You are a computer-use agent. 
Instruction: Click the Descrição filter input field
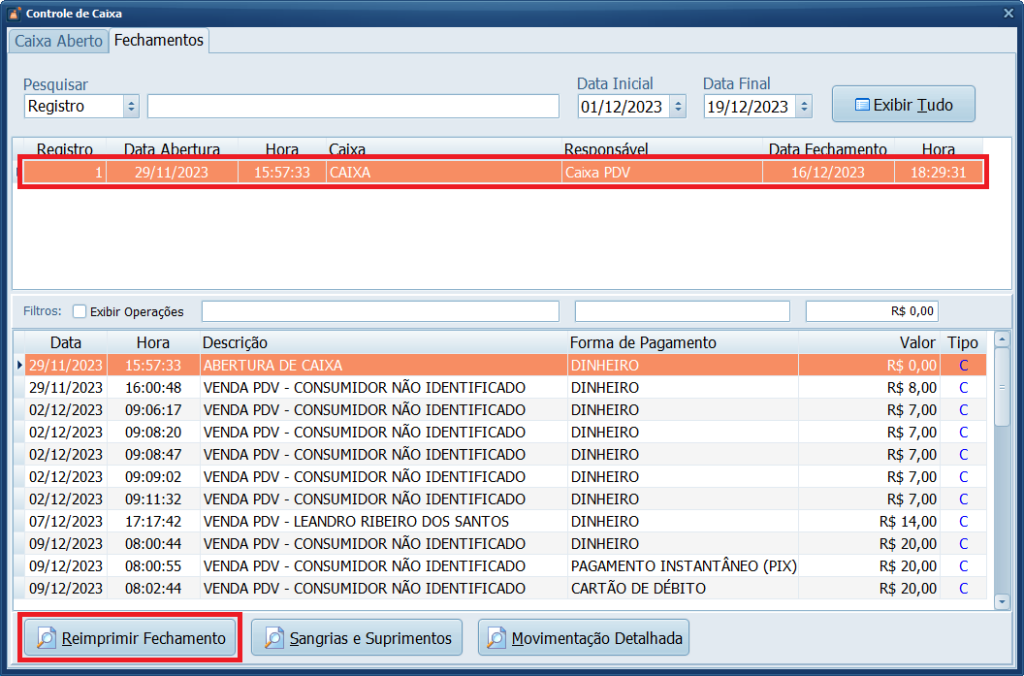coord(380,311)
